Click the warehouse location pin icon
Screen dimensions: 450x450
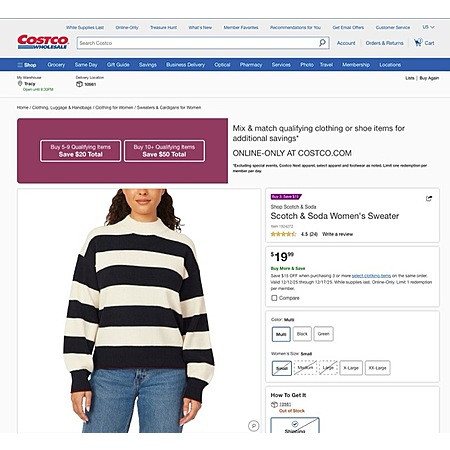coord(20,83)
